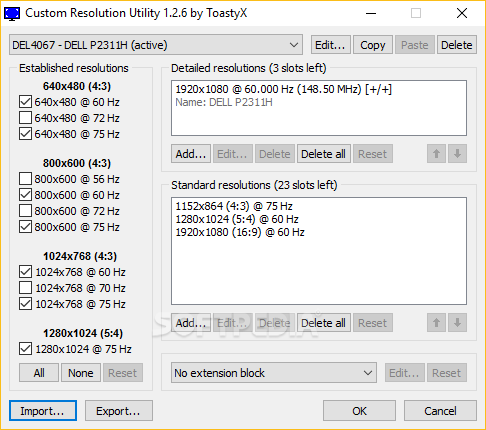Toggle 800x600 @ 60 Hz checkbox
Image resolution: width=486 pixels, height=430 pixels.
tap(25, 195)
